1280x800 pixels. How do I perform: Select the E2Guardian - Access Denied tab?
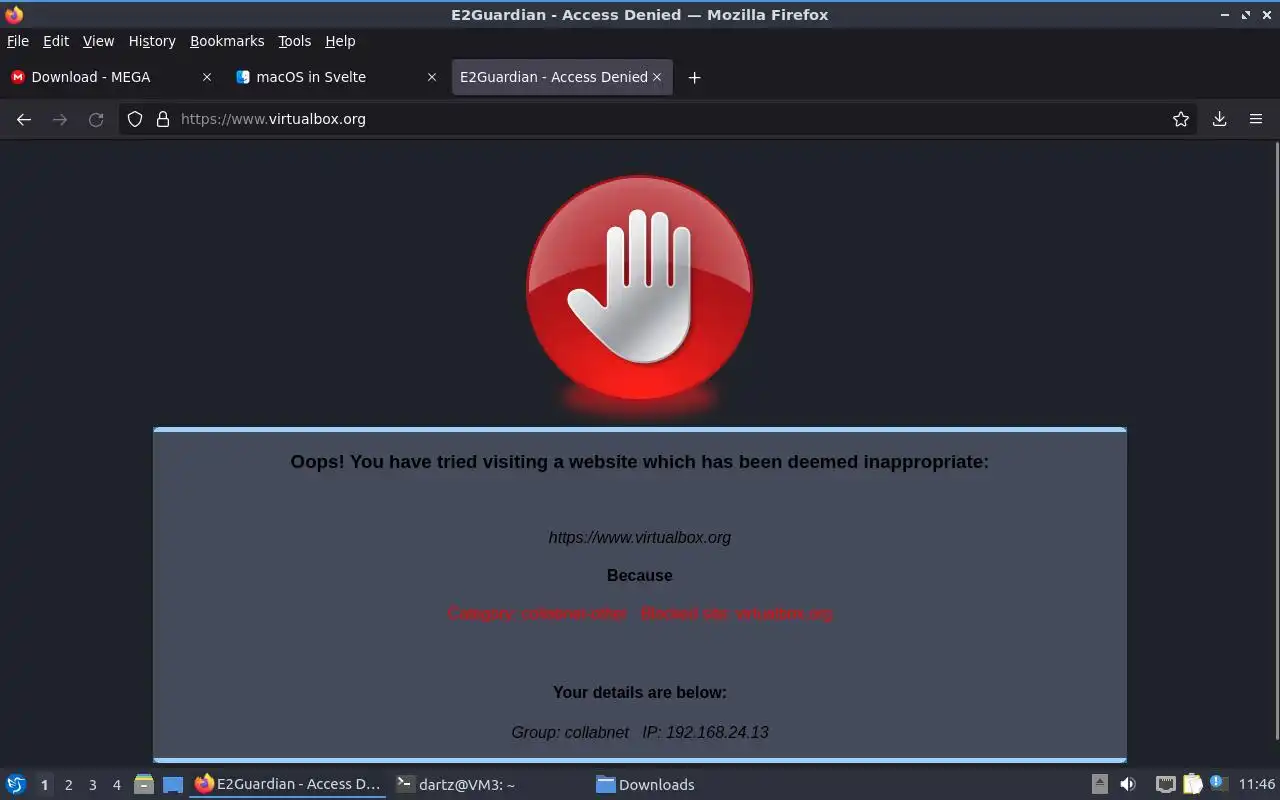(x=562, y=77)
